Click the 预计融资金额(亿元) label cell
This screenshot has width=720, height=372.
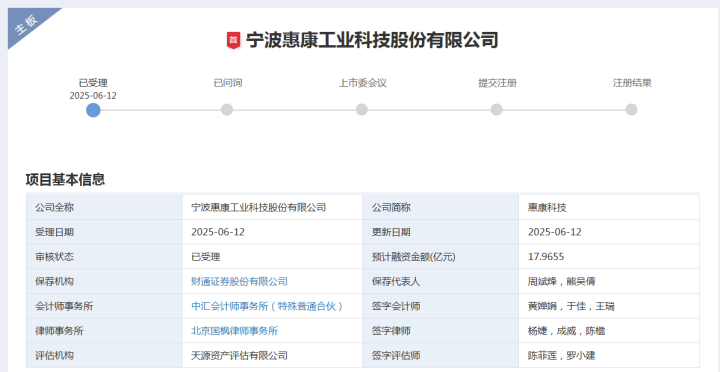coord(441,257)
